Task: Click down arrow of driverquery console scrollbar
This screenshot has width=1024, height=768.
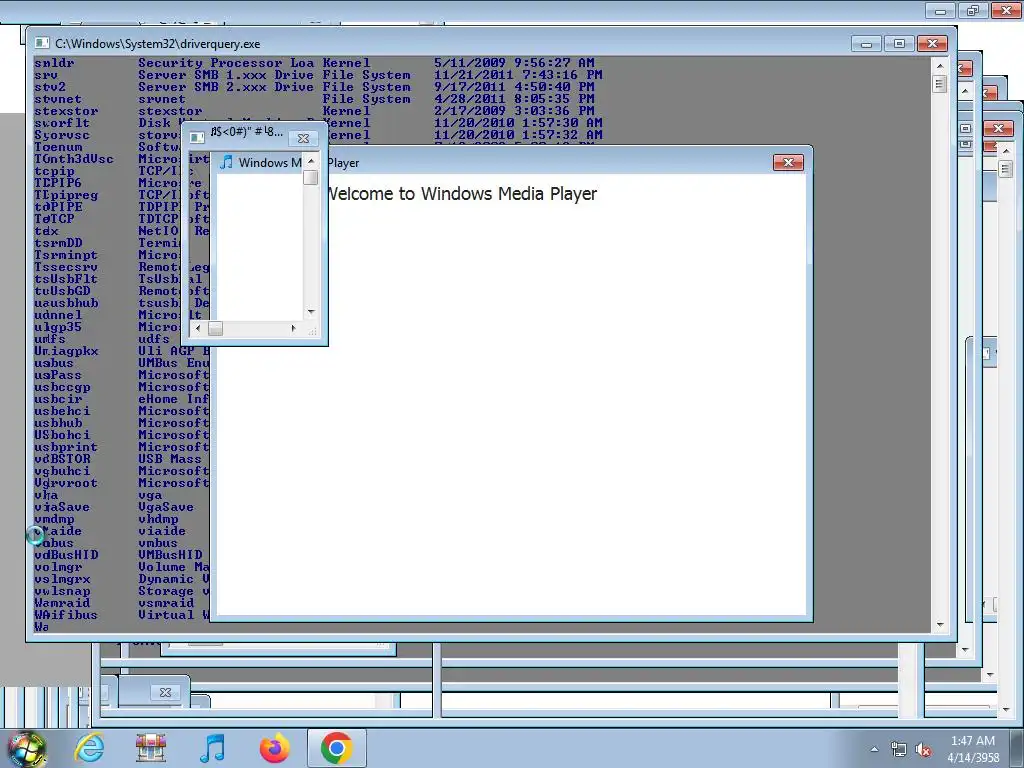Action: pyautogui.click(x=940, y=625)
